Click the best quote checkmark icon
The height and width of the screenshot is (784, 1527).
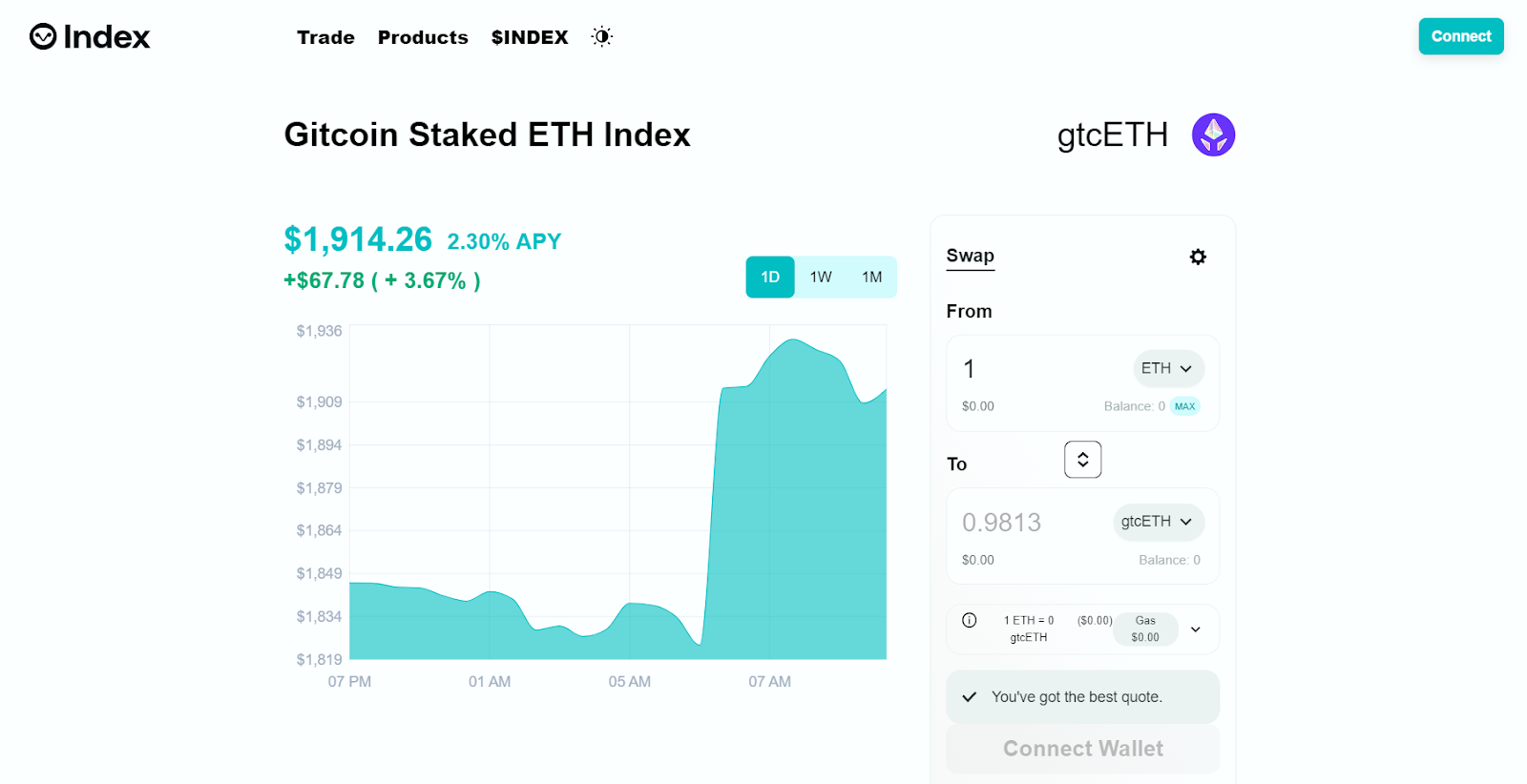(x=970, y=697)
